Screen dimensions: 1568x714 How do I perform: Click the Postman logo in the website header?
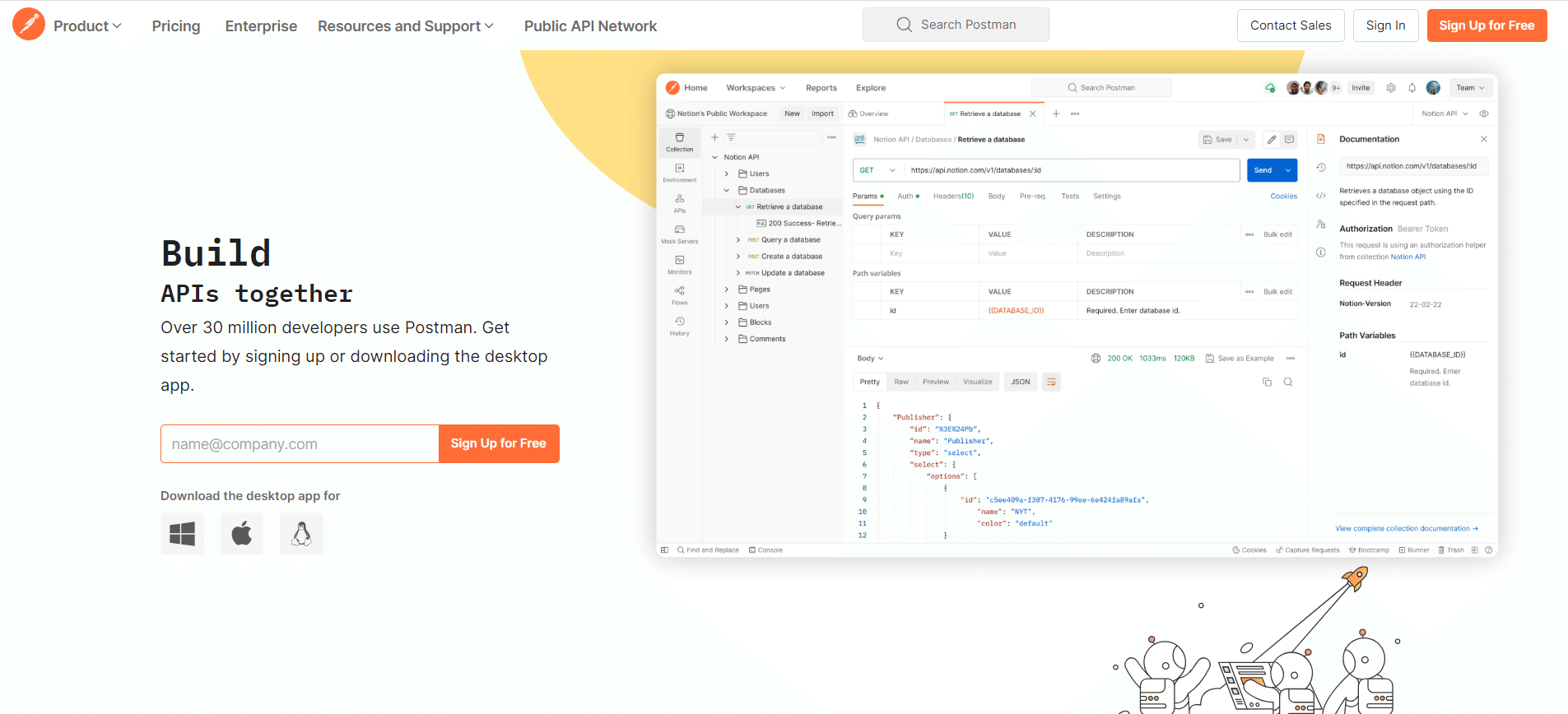29,25
